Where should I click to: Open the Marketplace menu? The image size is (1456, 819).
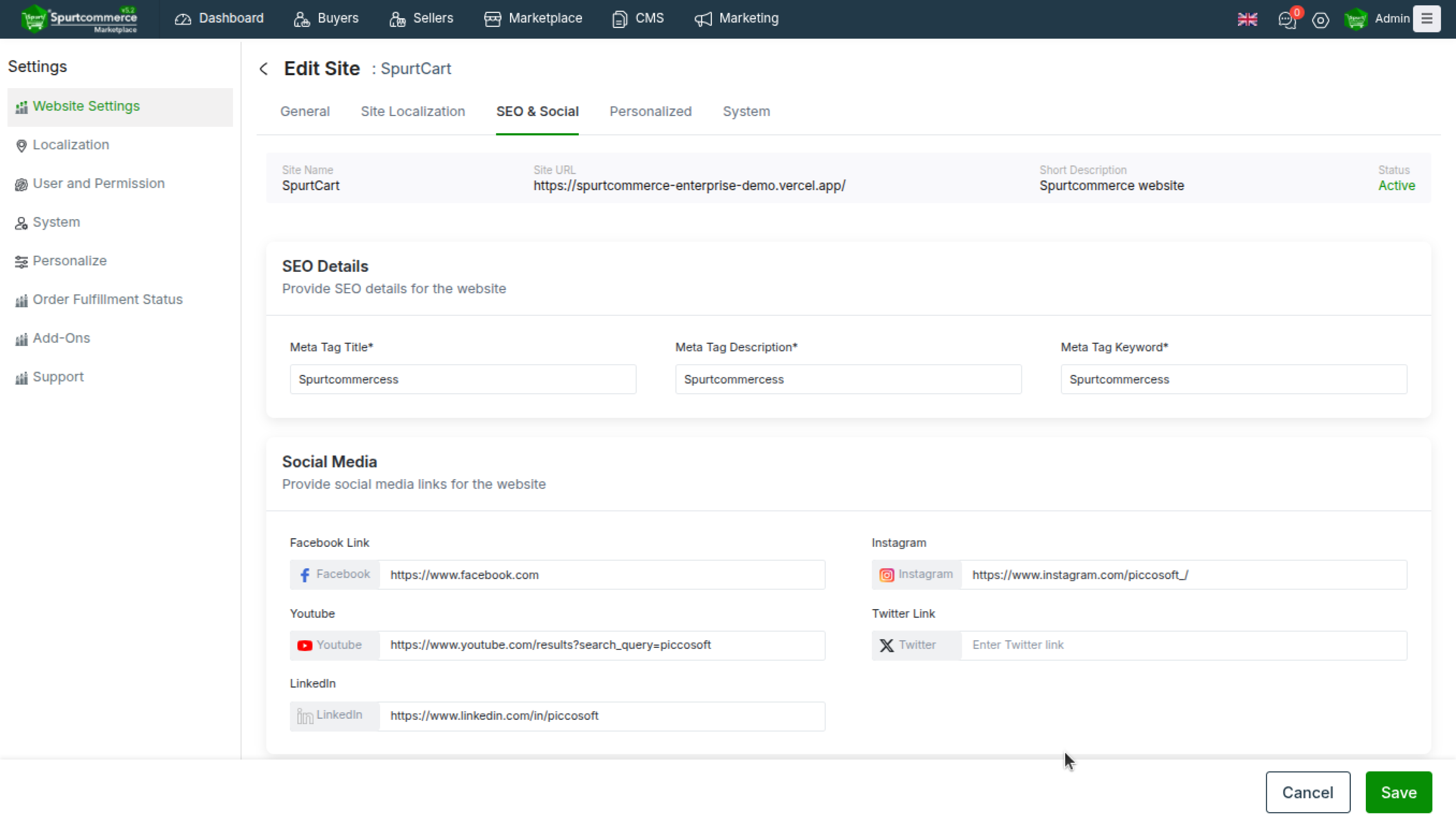pos(533,19)
